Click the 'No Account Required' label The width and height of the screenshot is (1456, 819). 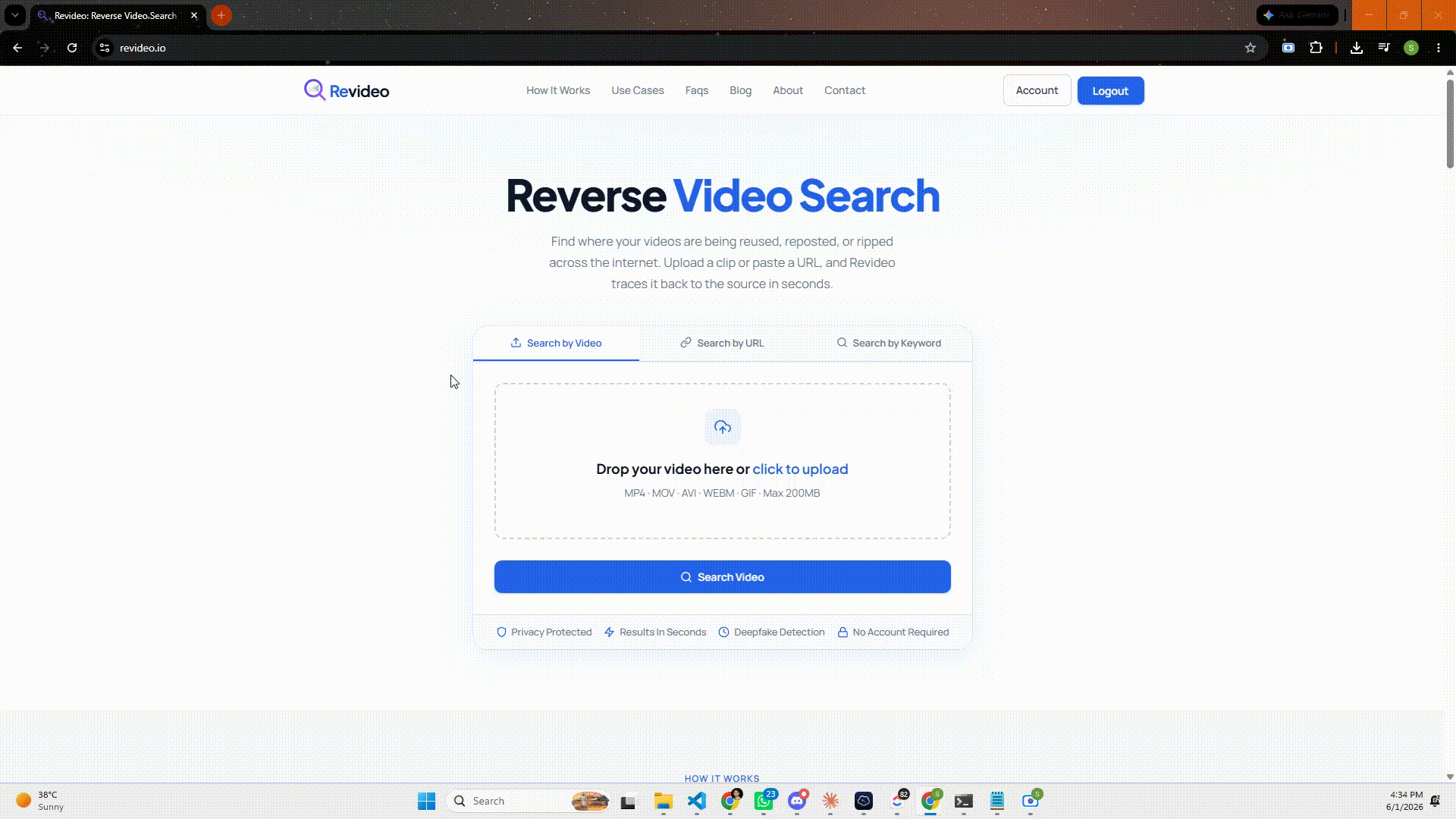[900, 632]
